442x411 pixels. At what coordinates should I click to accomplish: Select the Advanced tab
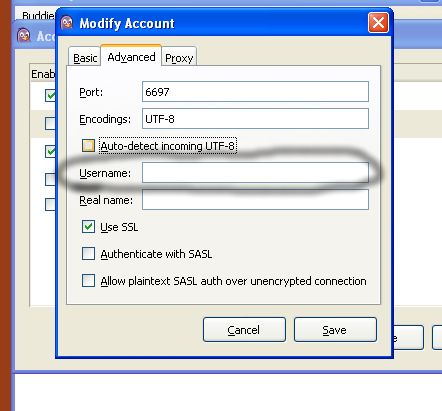point(131,56)
